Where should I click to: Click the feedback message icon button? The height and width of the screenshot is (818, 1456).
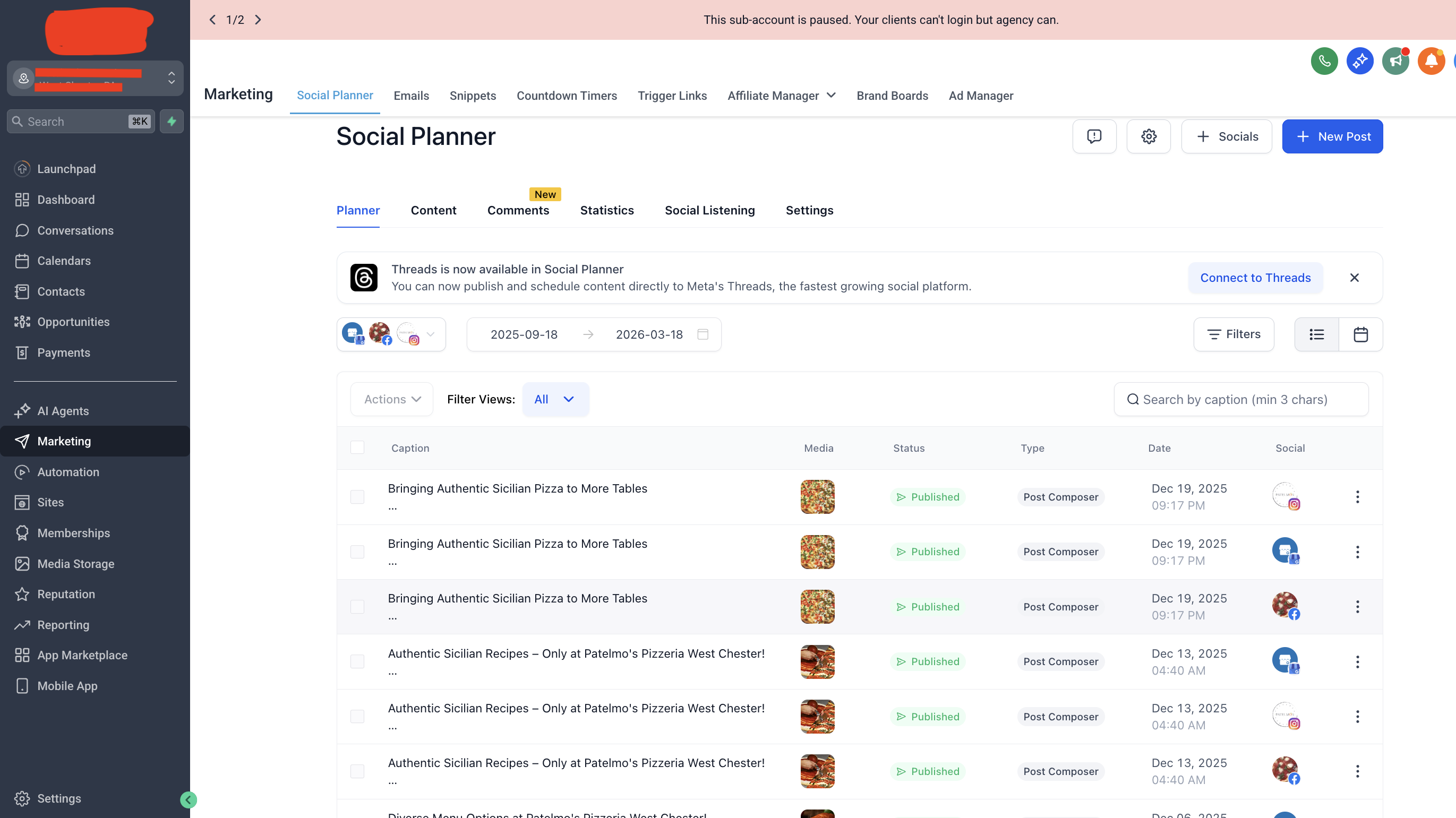[1094, 136]
